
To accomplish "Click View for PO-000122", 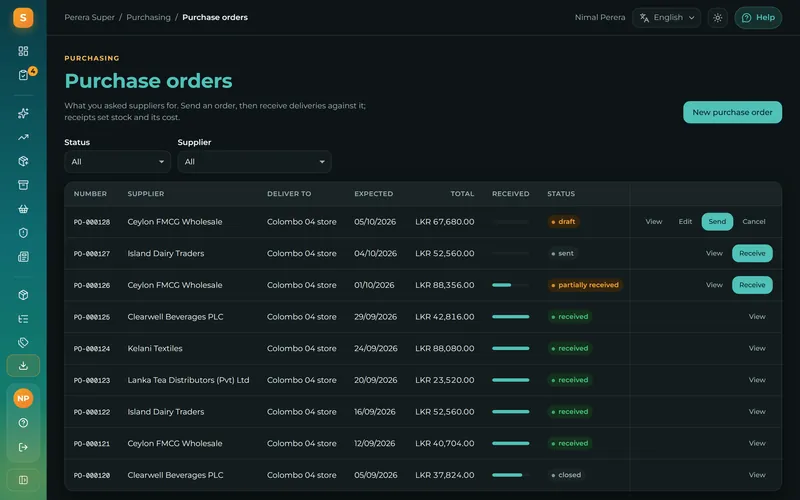I will pyautogui.click(x=757, y=412).
